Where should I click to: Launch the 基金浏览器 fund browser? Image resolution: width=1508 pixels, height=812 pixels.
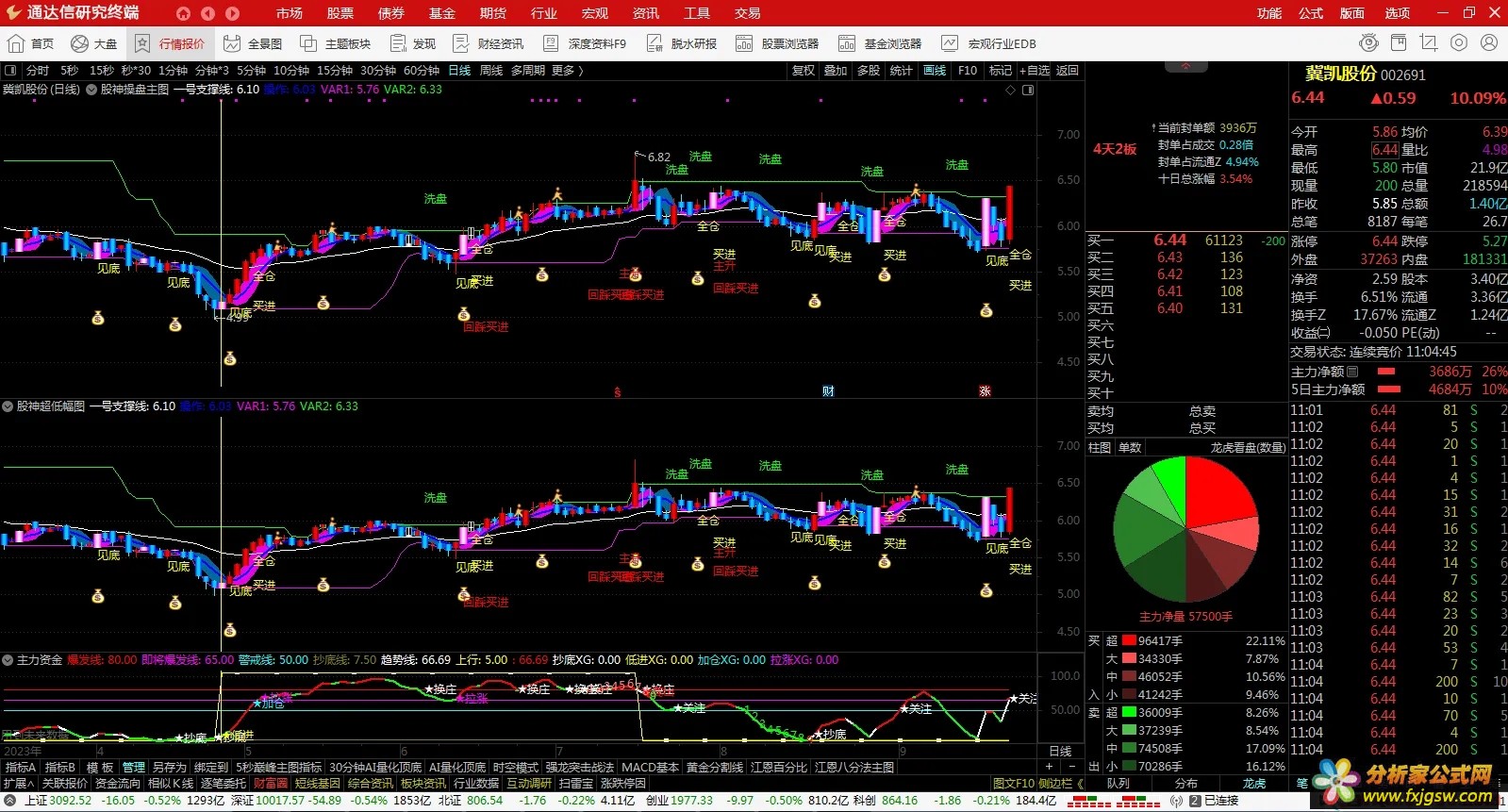pyautogui.click(x=881, y=43)
